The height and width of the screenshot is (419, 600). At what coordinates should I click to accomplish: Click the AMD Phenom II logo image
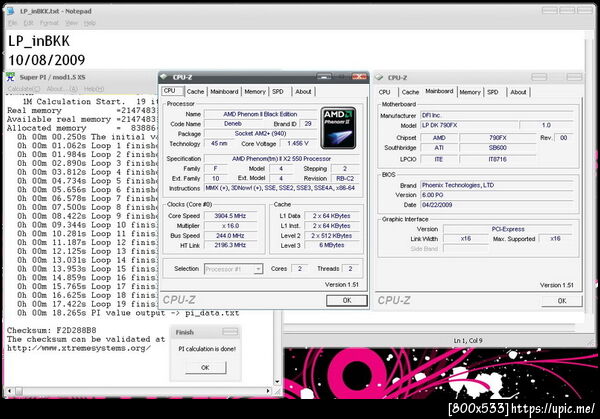tap(338, 128)
